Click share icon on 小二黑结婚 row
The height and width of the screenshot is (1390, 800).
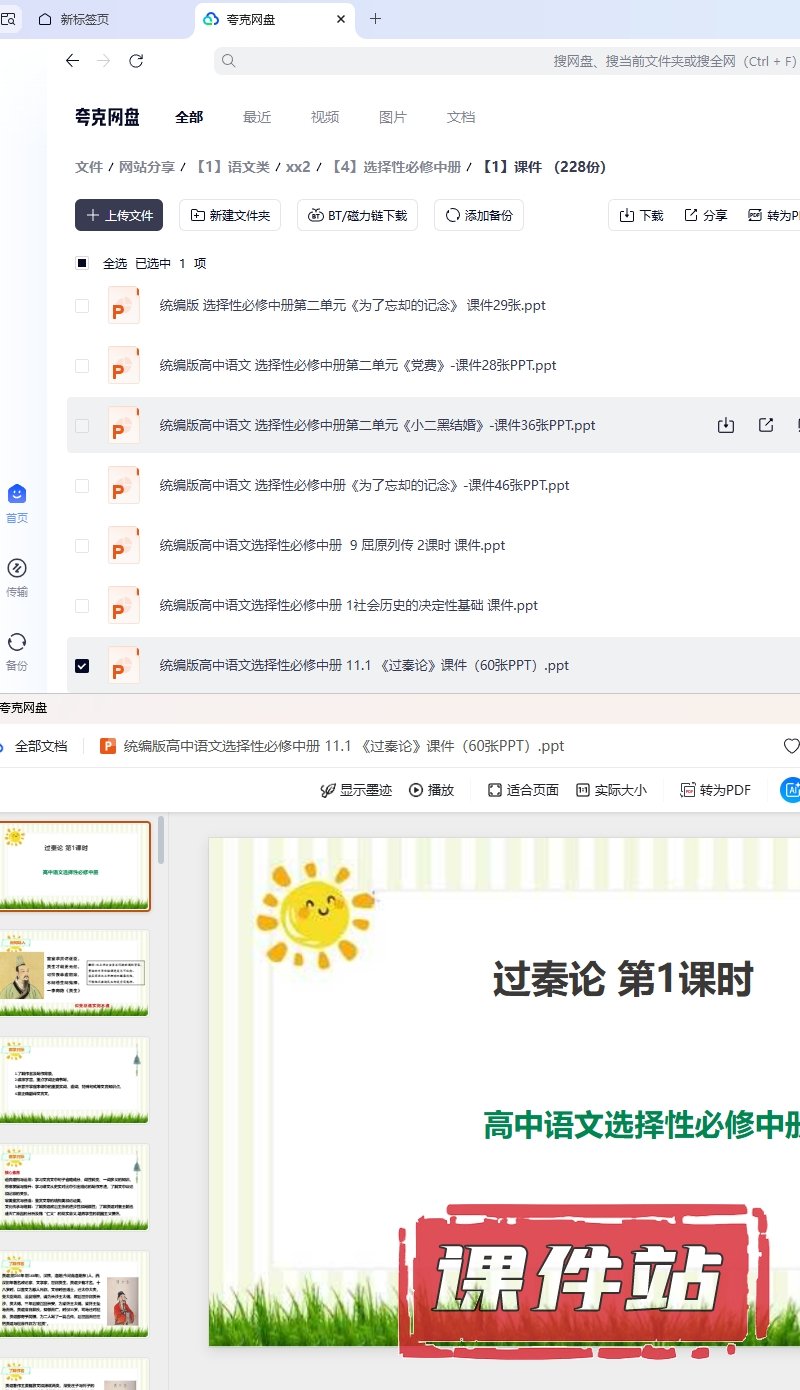766,425
